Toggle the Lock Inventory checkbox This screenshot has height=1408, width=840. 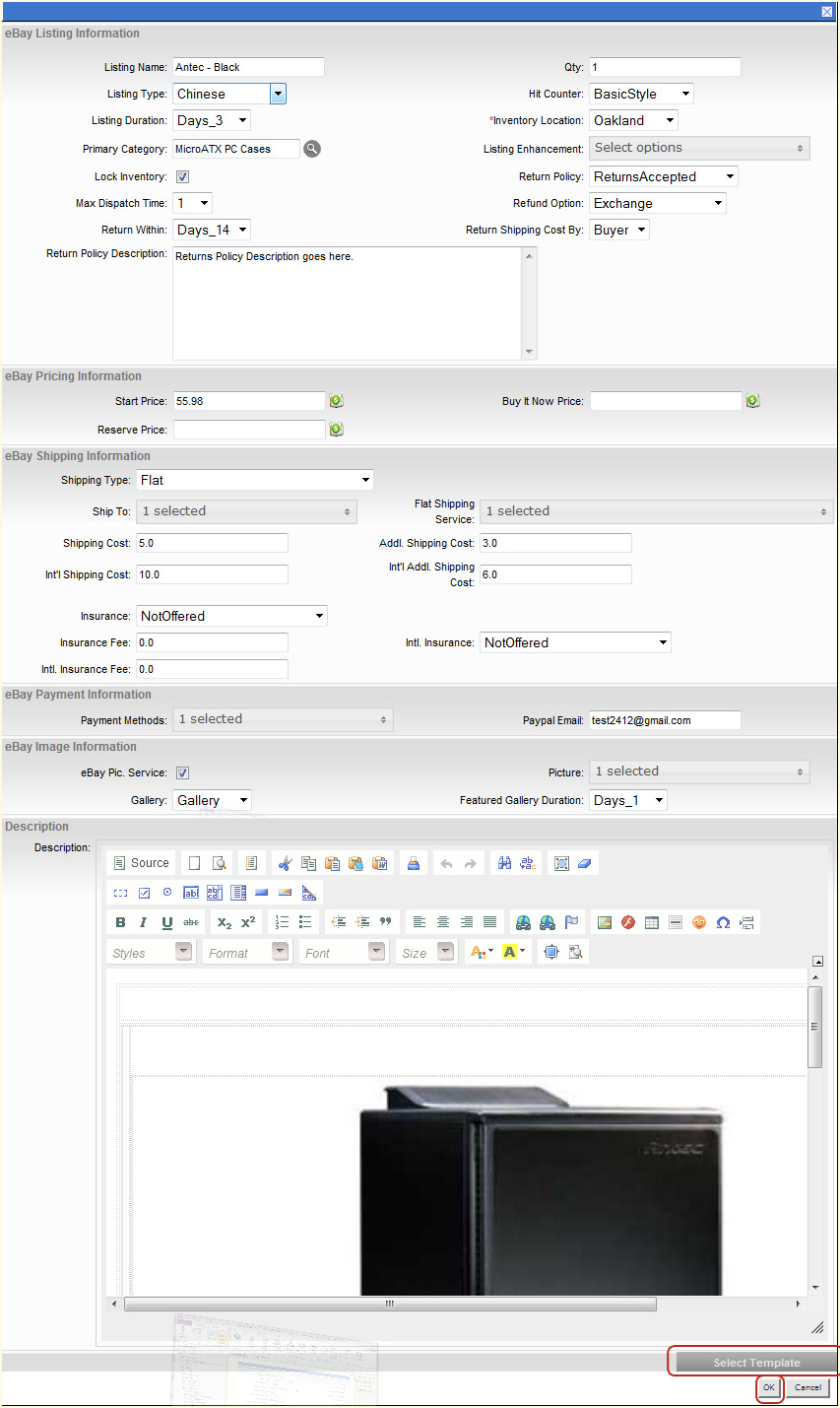pyautogui.click(x=182, y=177)
